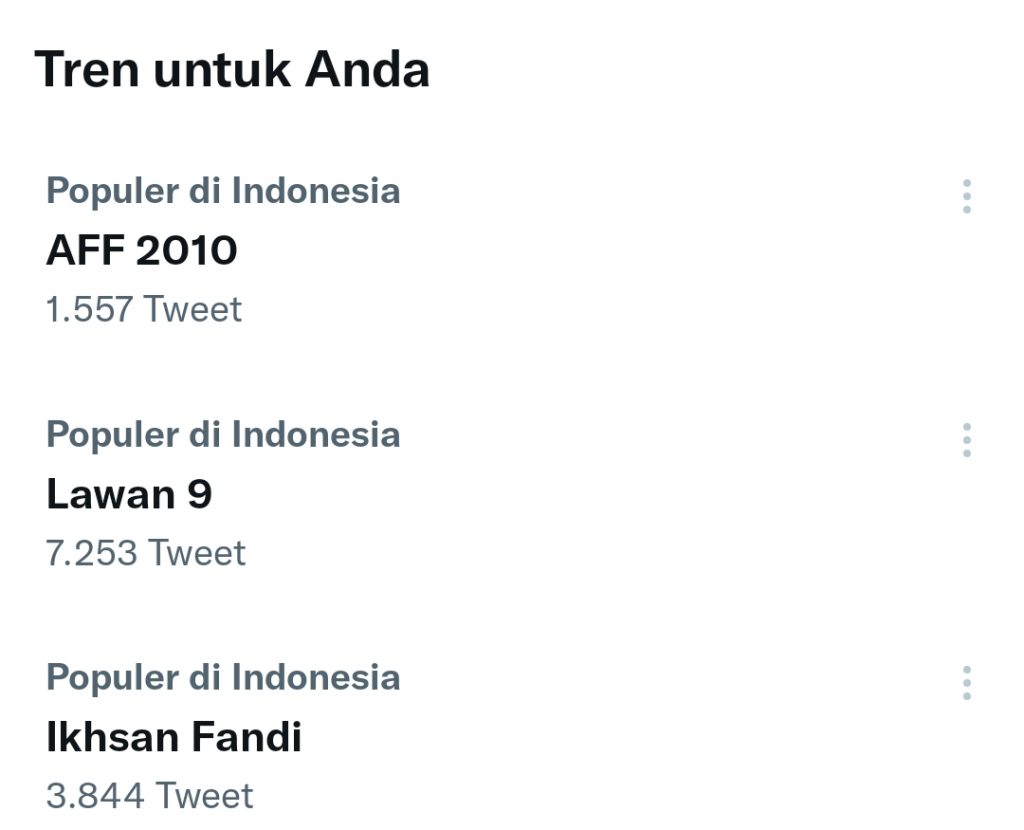The width and height of the screenshot is (1024, 830).
Task: Click the word Tweet after 1.557
Action: pos(193,310)
